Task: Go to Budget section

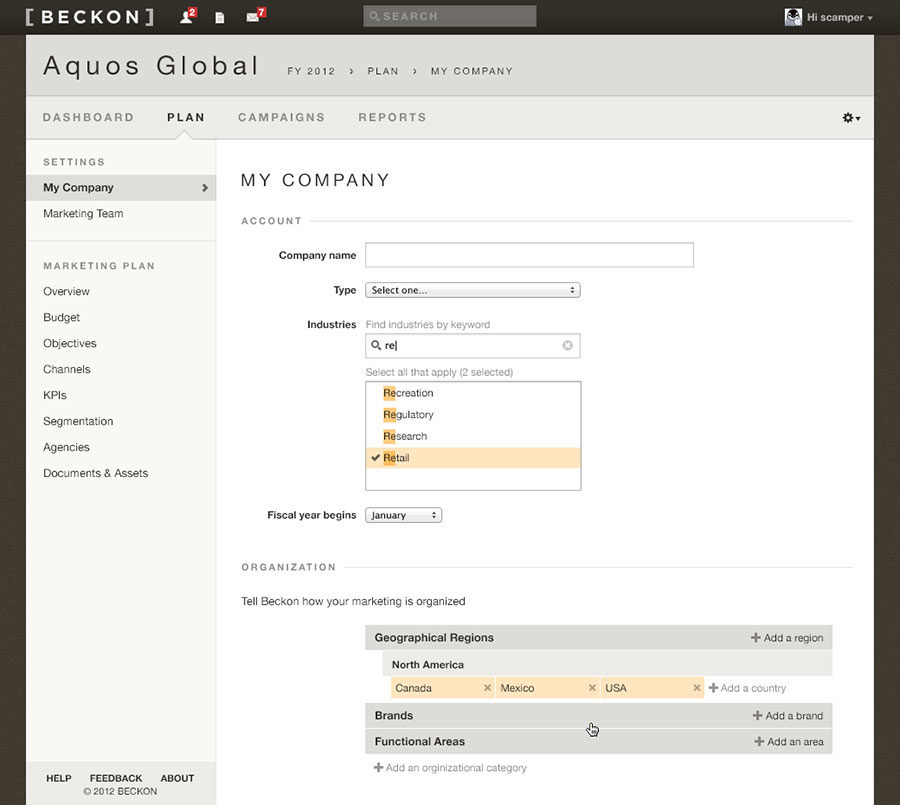Action: (x=61, y=318)
